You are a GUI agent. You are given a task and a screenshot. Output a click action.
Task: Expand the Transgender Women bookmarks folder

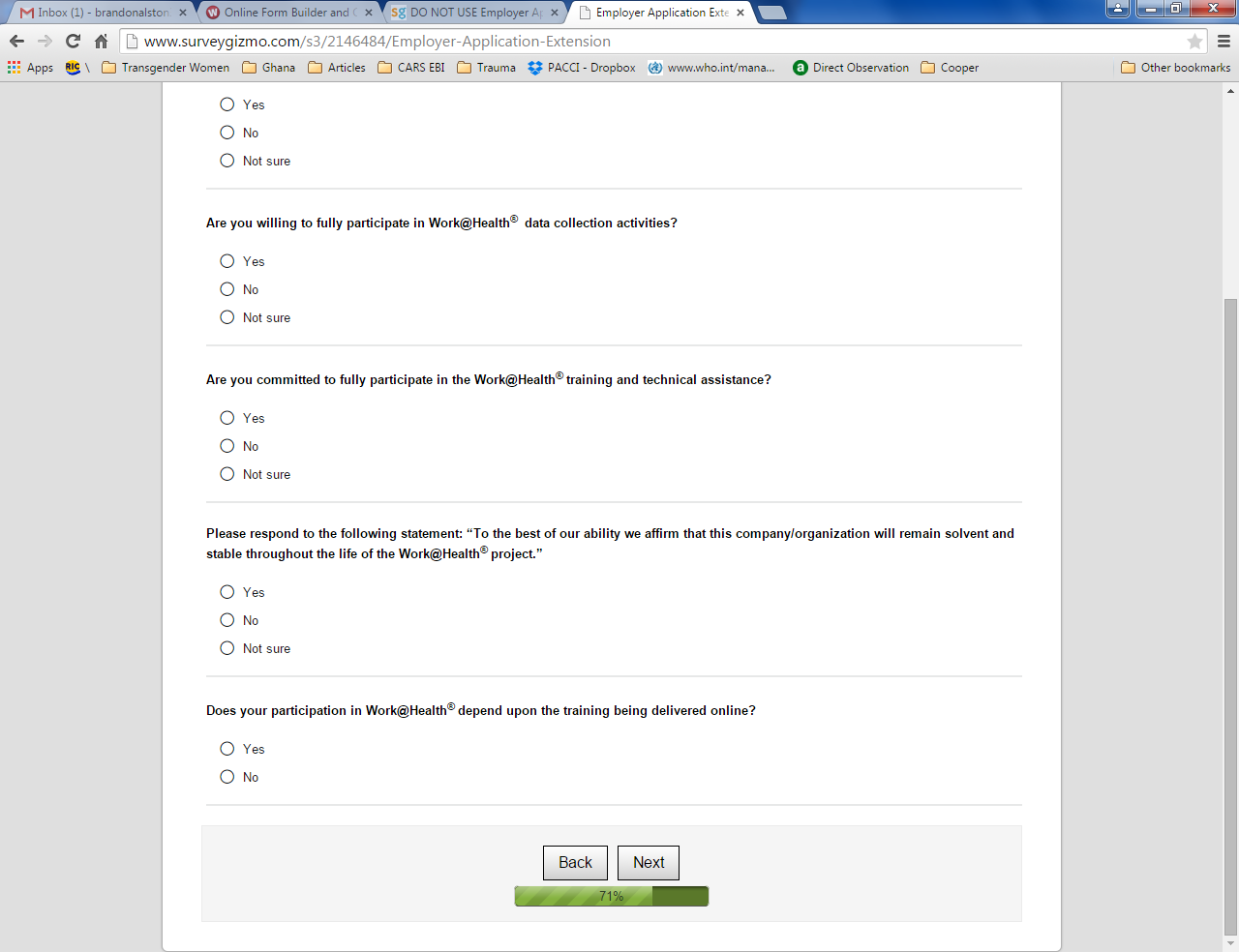[166, 68]
